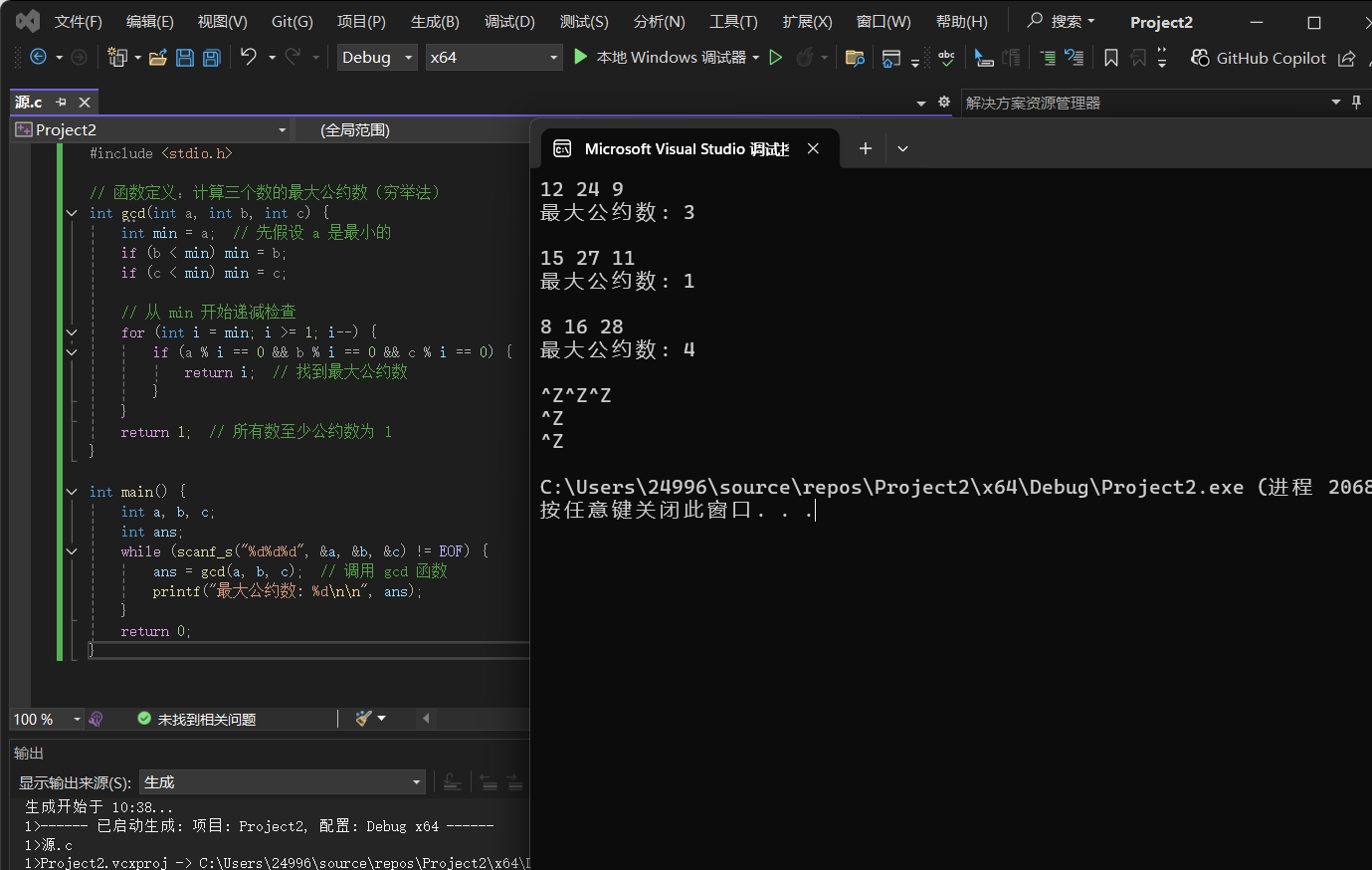Click the save all files icon

tap(211, 58)
